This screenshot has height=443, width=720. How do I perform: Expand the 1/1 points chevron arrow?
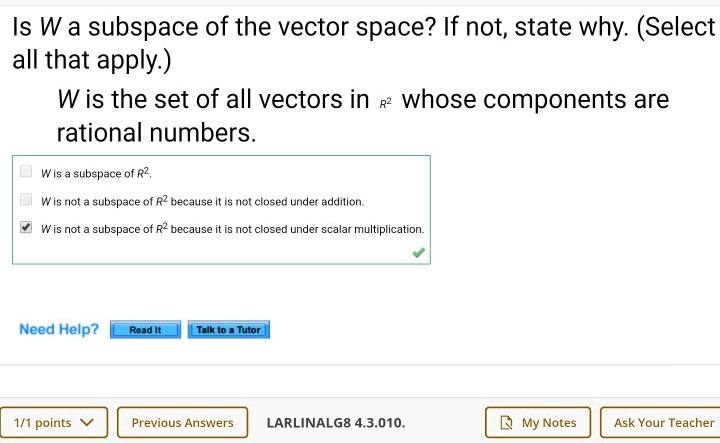87,423
